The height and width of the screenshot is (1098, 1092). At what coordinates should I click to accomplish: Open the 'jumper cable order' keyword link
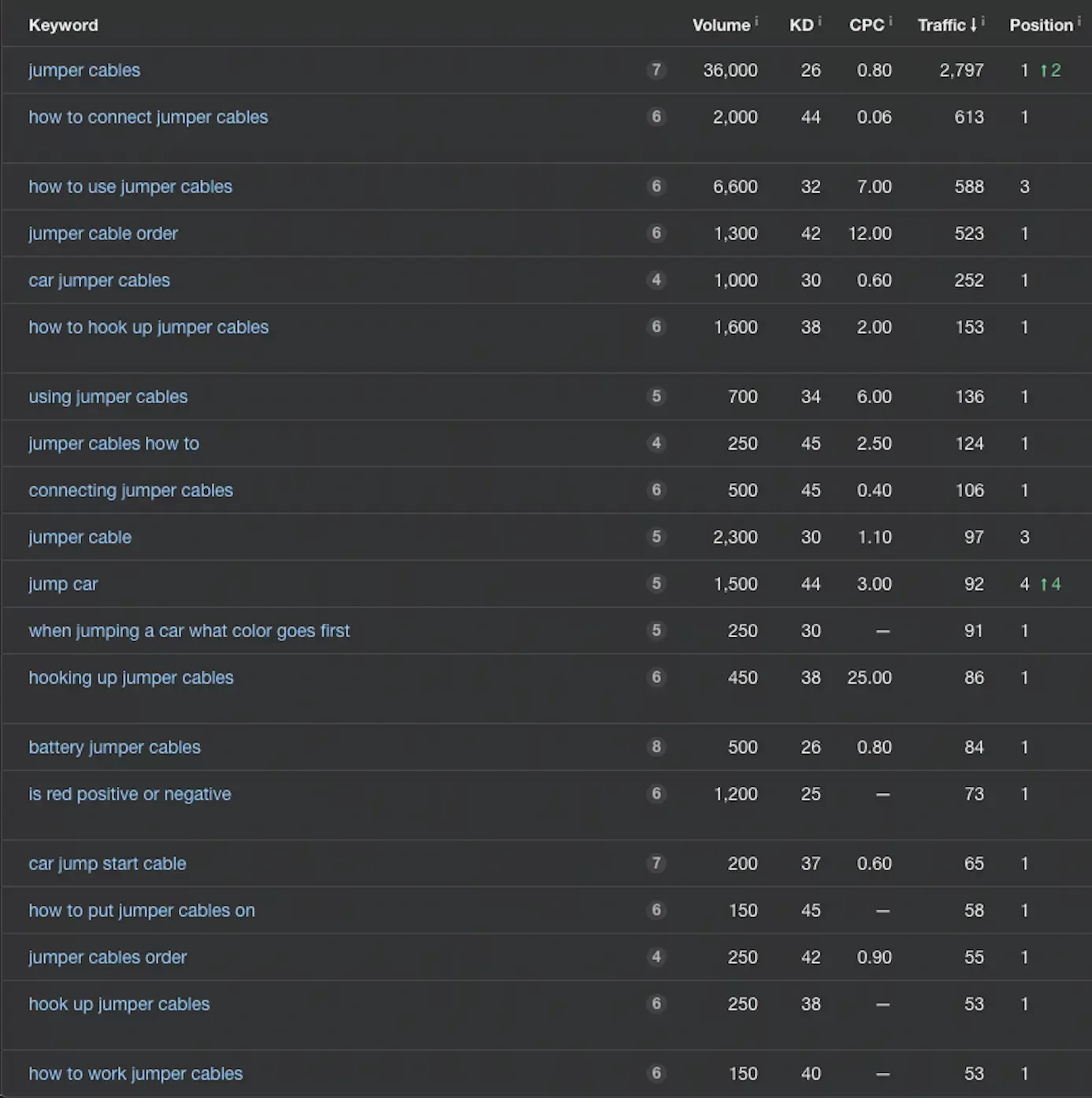[x=103, y=234]
